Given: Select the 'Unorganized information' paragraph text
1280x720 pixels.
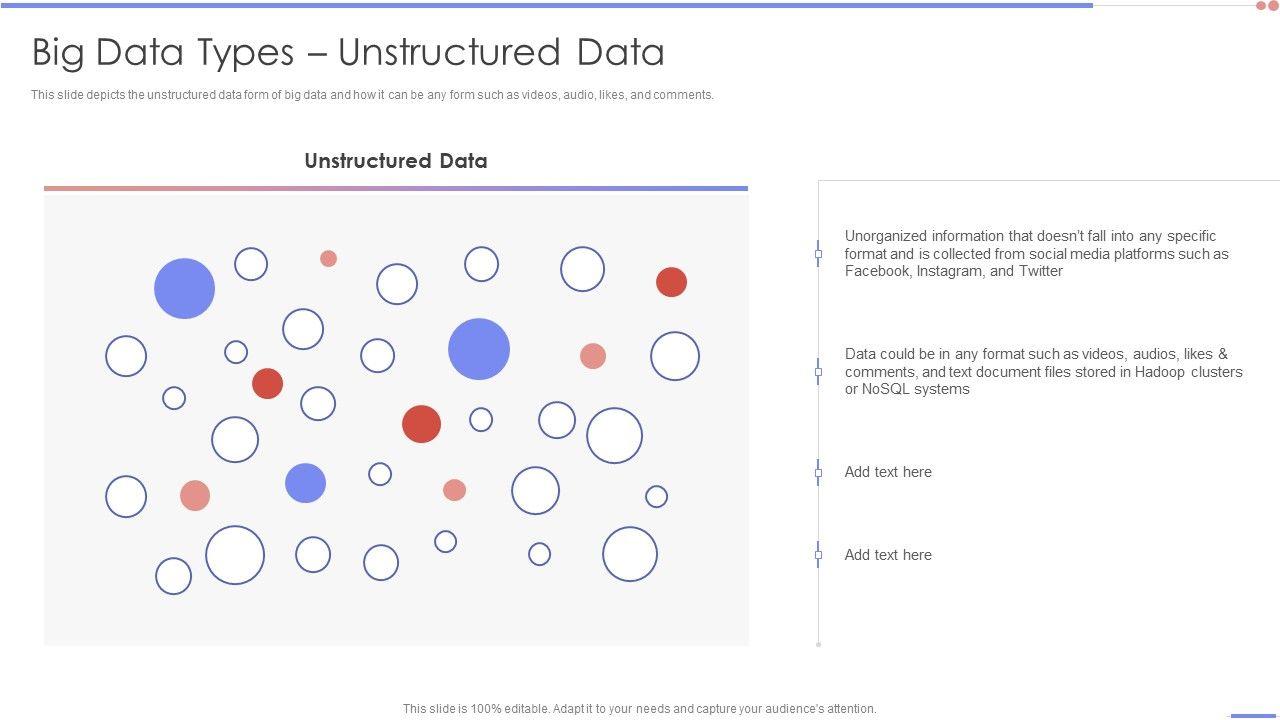Looking at the screenshot, I should click(x=1036, y=253).
